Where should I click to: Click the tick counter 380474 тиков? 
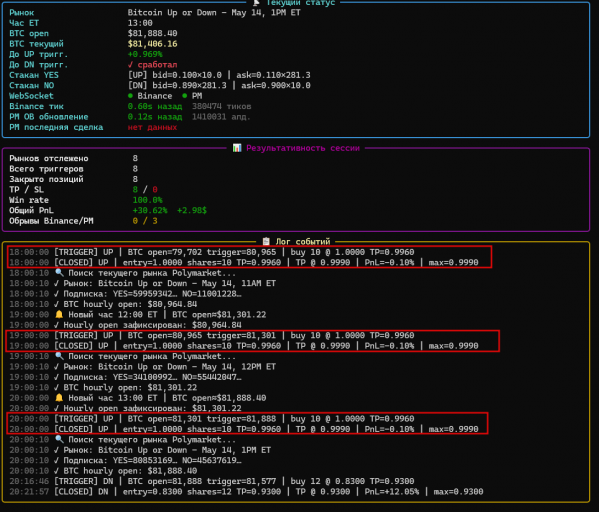(x=221, y=106)
